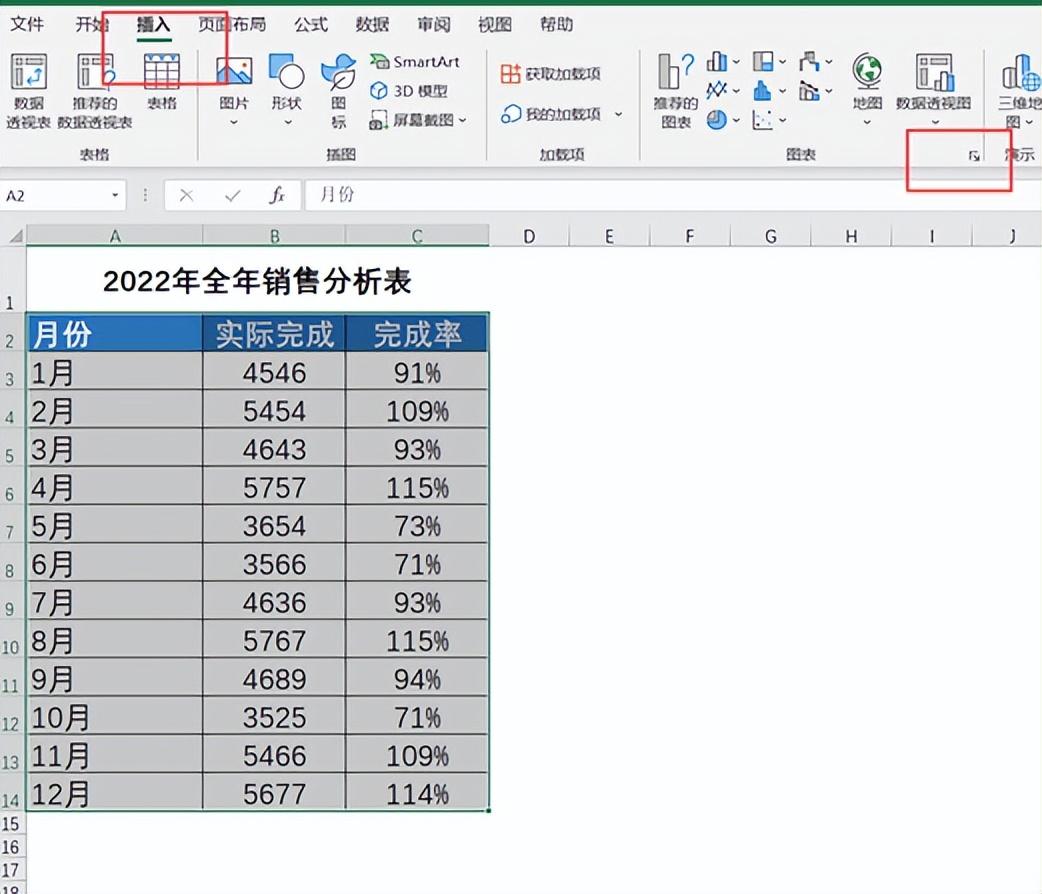Expand Name Box dropdown arrow
Image resolution: width=1042 pixels, height=894 pixels.
pyautogui.click(x=115, y=195)
